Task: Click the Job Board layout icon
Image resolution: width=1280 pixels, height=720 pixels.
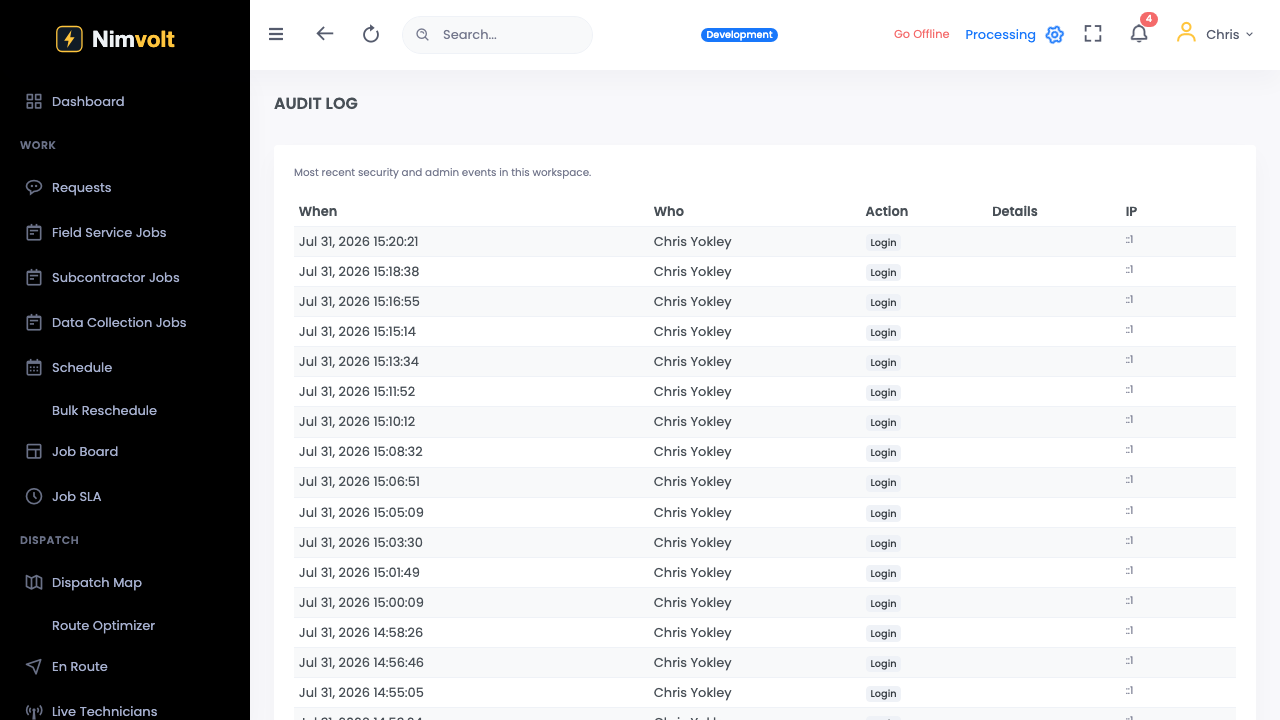Action: click(x=34, y=451)
